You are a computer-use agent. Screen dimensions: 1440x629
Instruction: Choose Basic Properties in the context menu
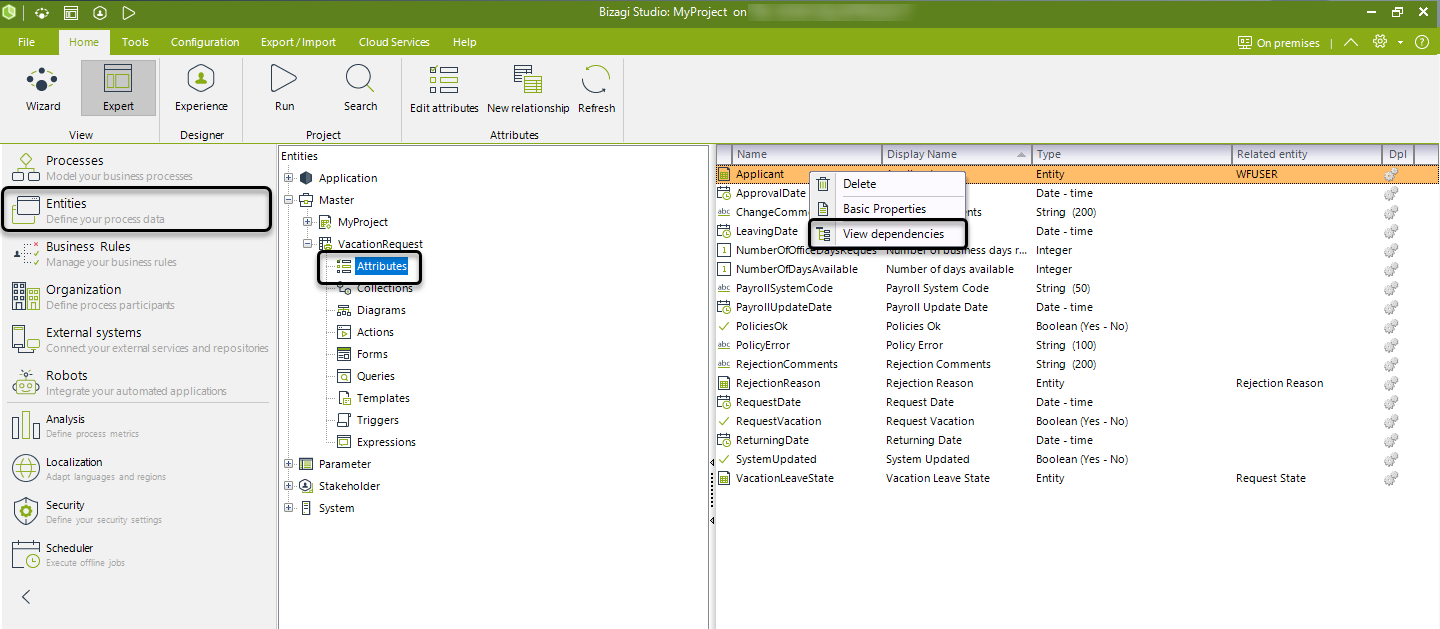coord(887,209)
